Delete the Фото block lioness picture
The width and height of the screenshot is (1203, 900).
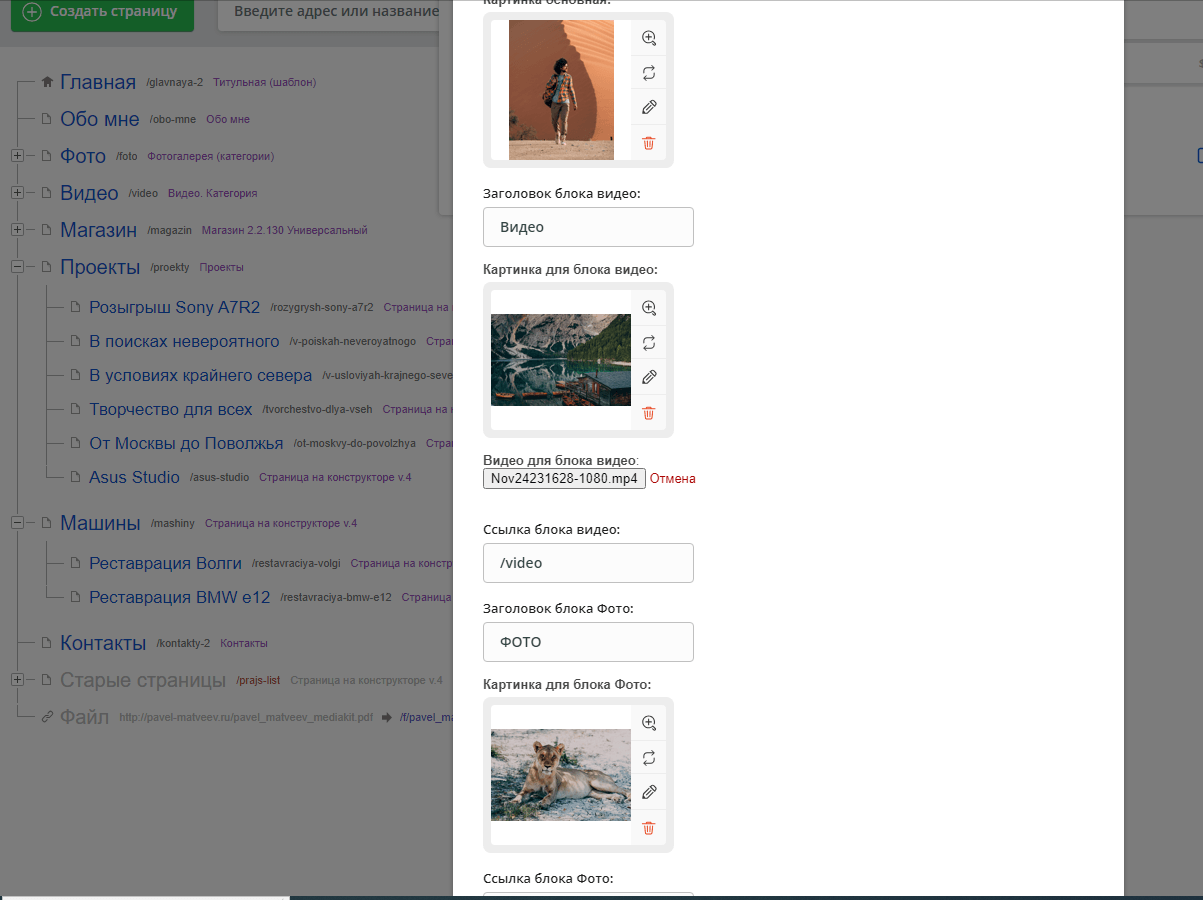[x=648, y=828]
